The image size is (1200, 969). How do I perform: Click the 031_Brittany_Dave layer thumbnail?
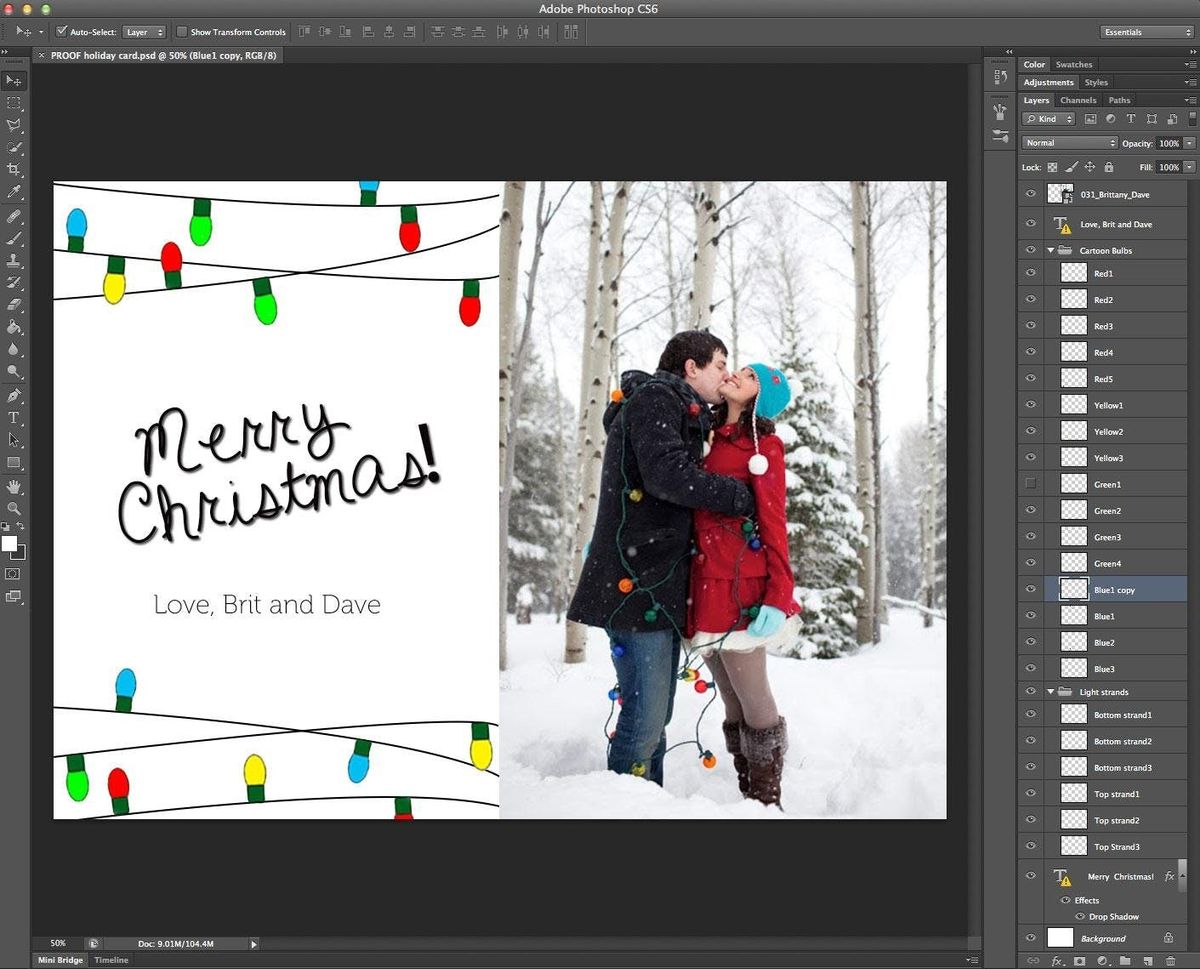pyautogui.click(x=1059, y=194)
